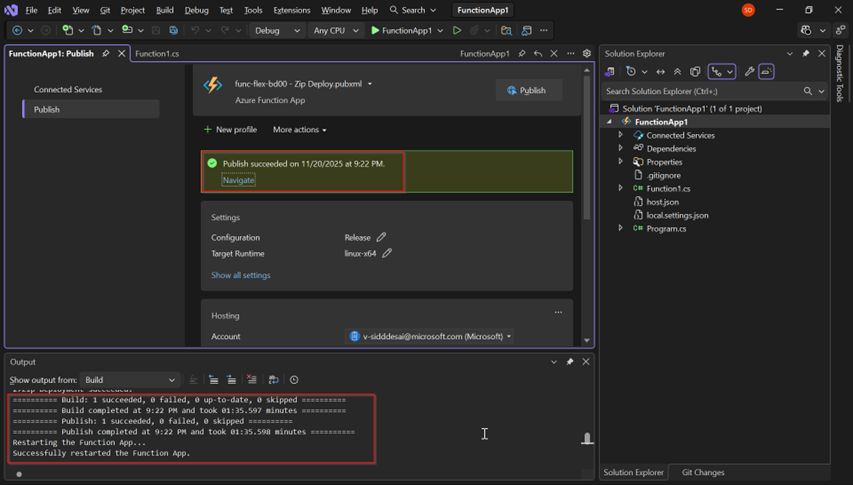The width and height of the screenshot is (853, 485).
Task: Open the Debug solution configuration dropdown
Action: [277, 31]
